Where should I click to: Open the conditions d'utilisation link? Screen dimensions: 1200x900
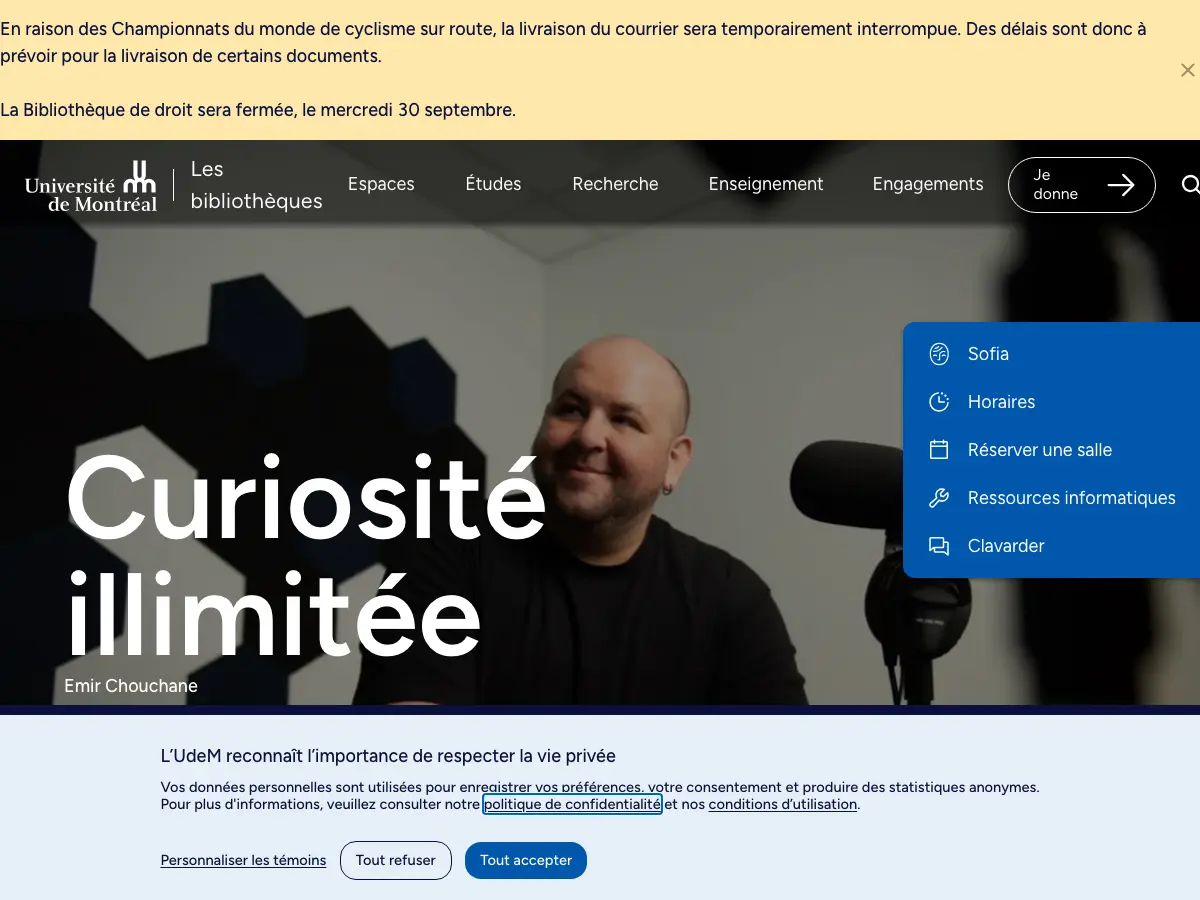783,804
